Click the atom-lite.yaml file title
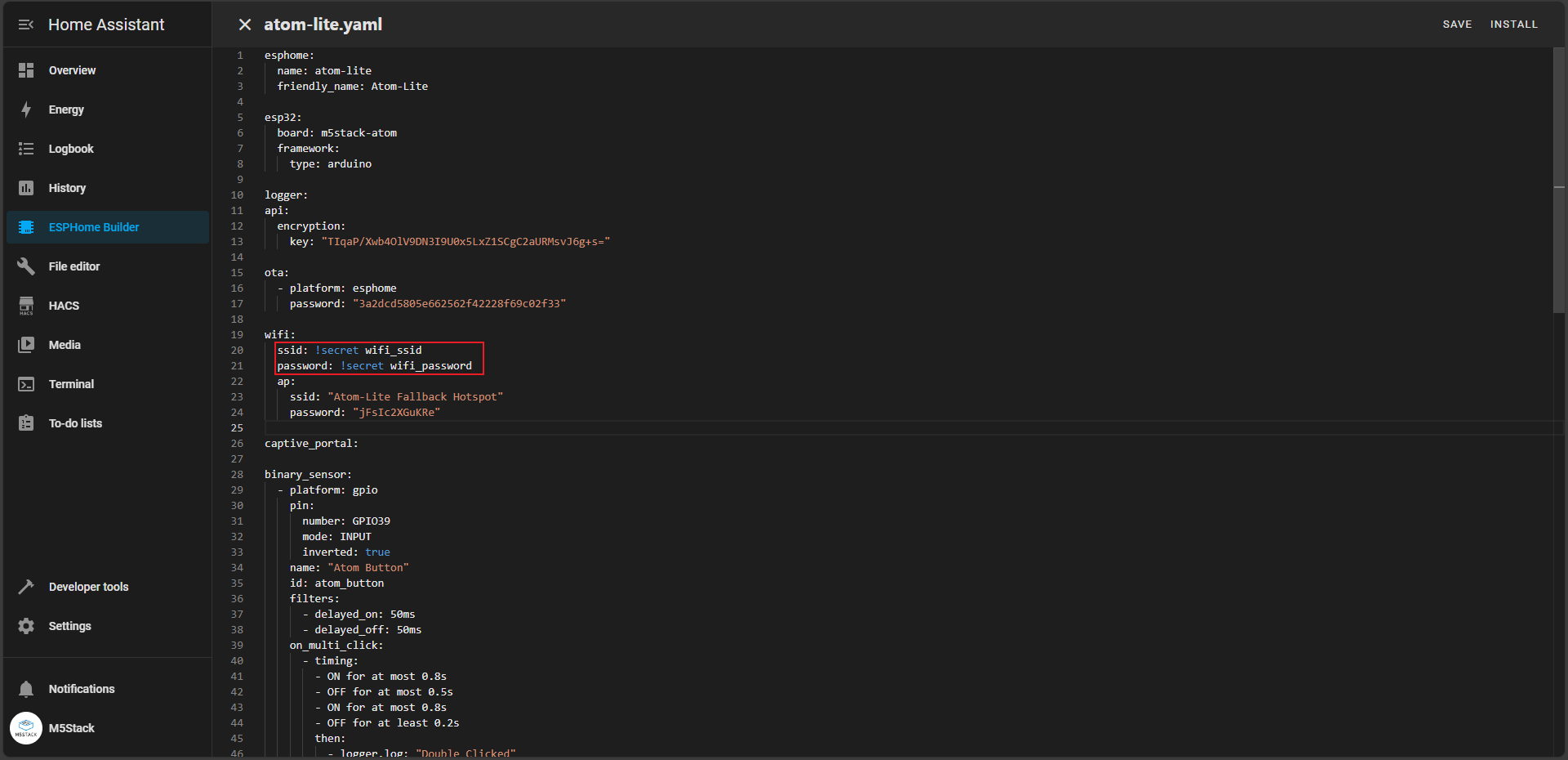 point(323,25)
